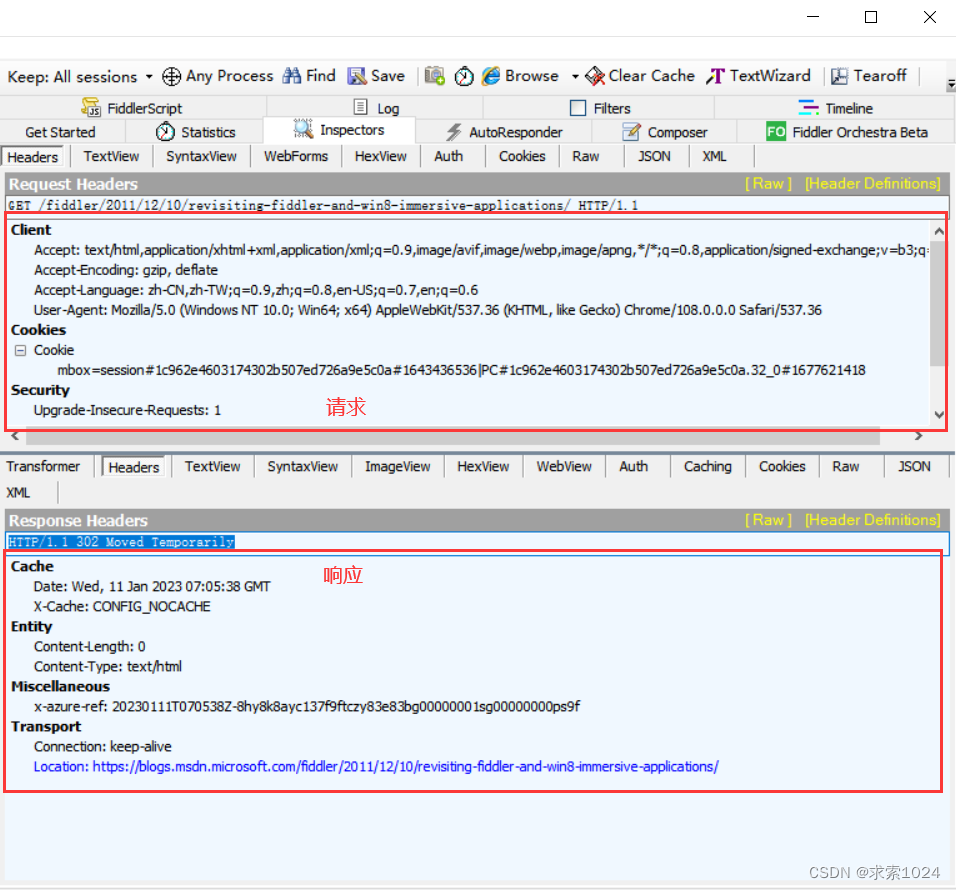Screen dimensions: 956x890
Task: Select the request TextView tab
Action: (x=111, y=156)
